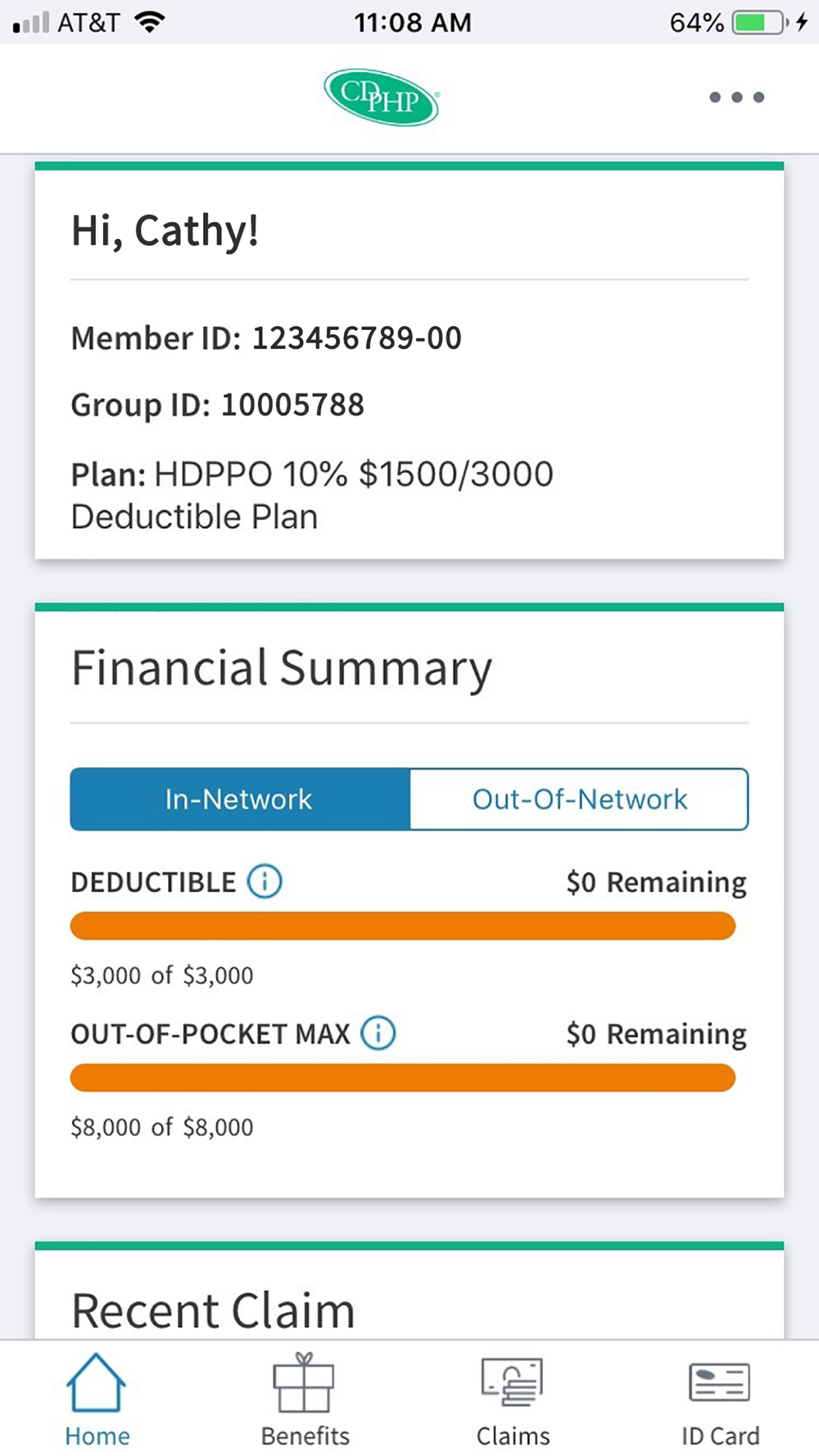The width and height of the screenshot is (819, 1456).
Task: Open Claims via the documents icon
Action: coord(513,1383)
